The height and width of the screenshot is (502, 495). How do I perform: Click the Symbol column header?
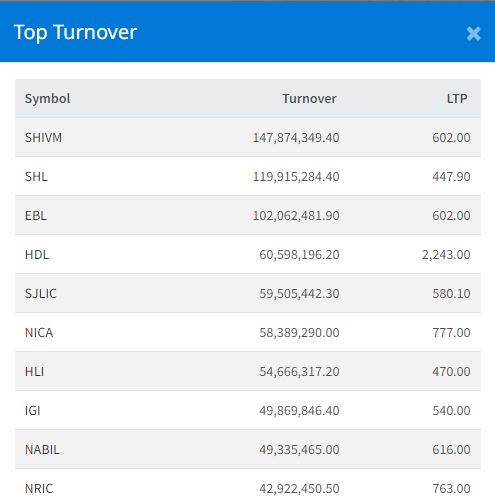47,99
